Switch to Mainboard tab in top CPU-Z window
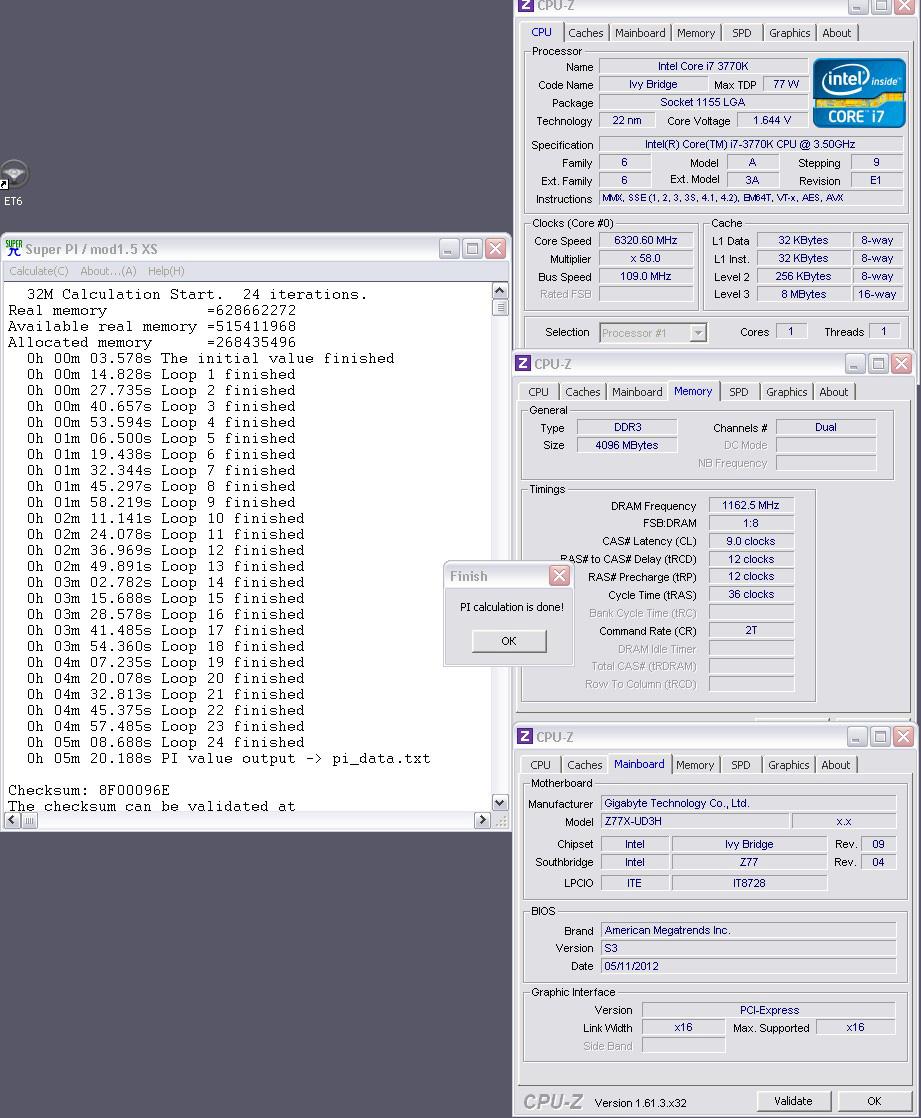The height and width of the screenshot is (1118, 921). click(x=640, y=33)
